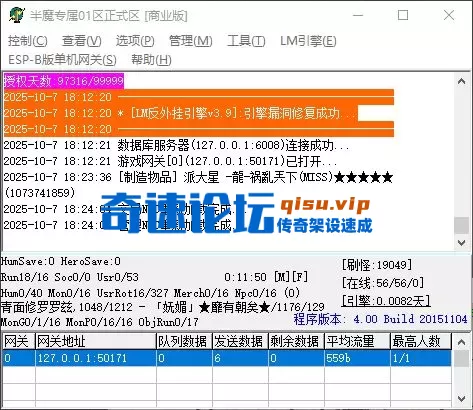Open the 控制(C) menu
473x410 pixels.
click(x=28, y=41)
